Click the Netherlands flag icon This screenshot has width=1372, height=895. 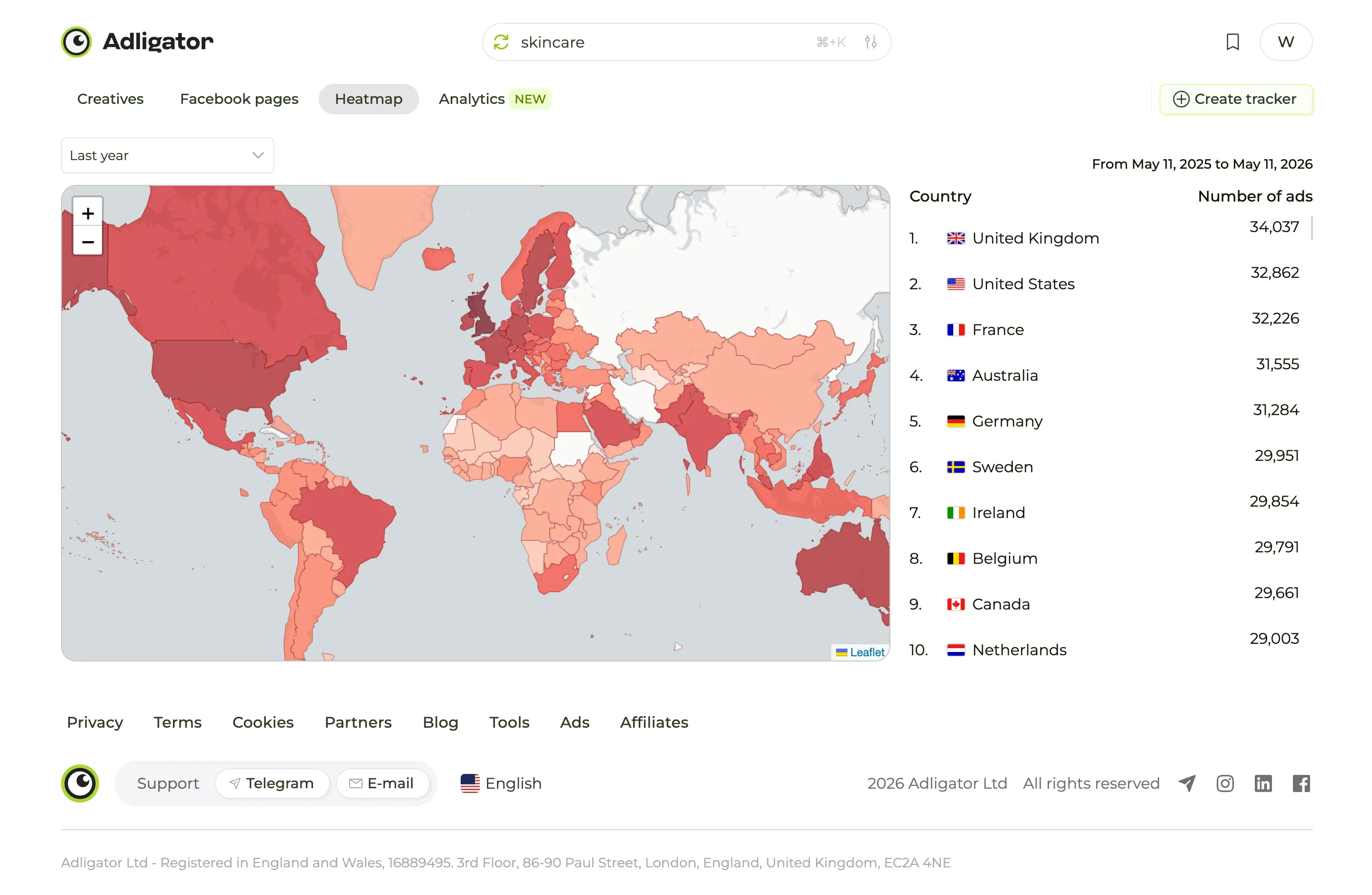point(955,650)
